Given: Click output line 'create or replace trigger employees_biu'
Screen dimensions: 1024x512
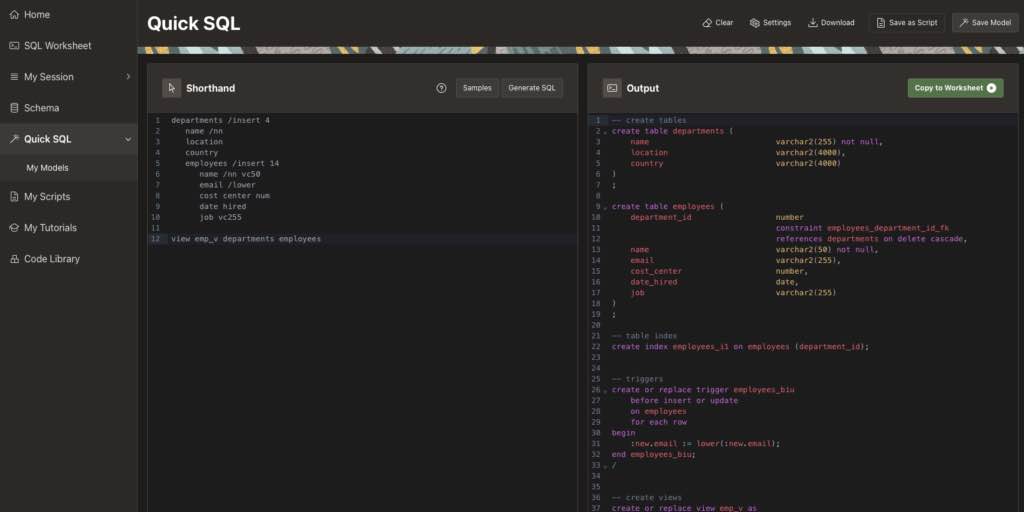Looking at the screenshot, I should pos(703,390).
